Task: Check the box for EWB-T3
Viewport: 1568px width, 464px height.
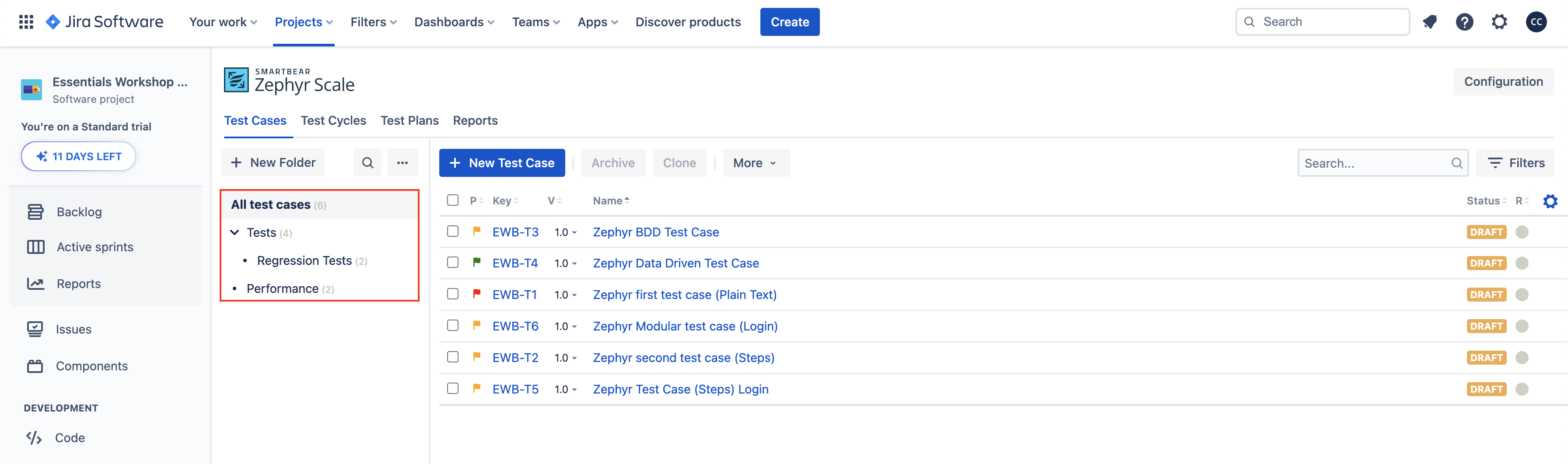Action: [x=452, y=232]
